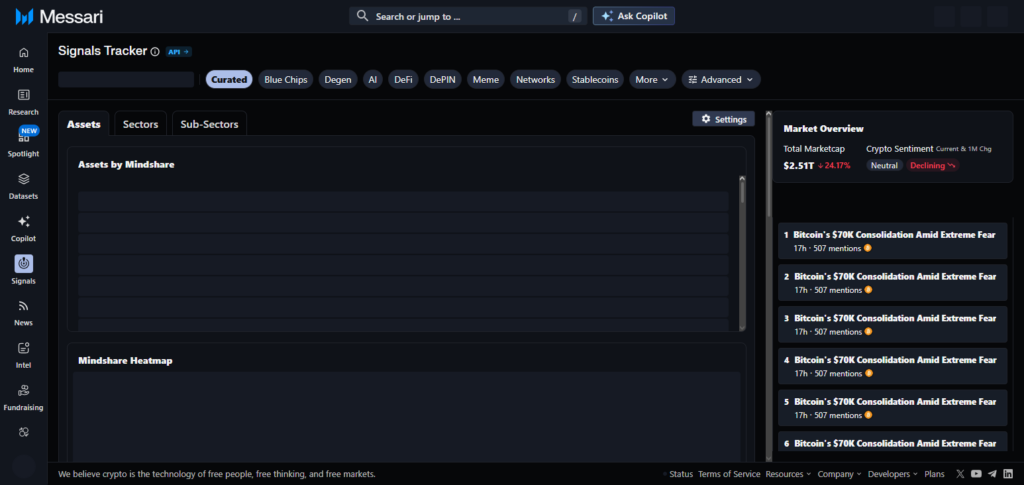The height and width of the screenshot is (485, 1024).
Task: Expand the More filters dropdown
Action: (652, 79)
